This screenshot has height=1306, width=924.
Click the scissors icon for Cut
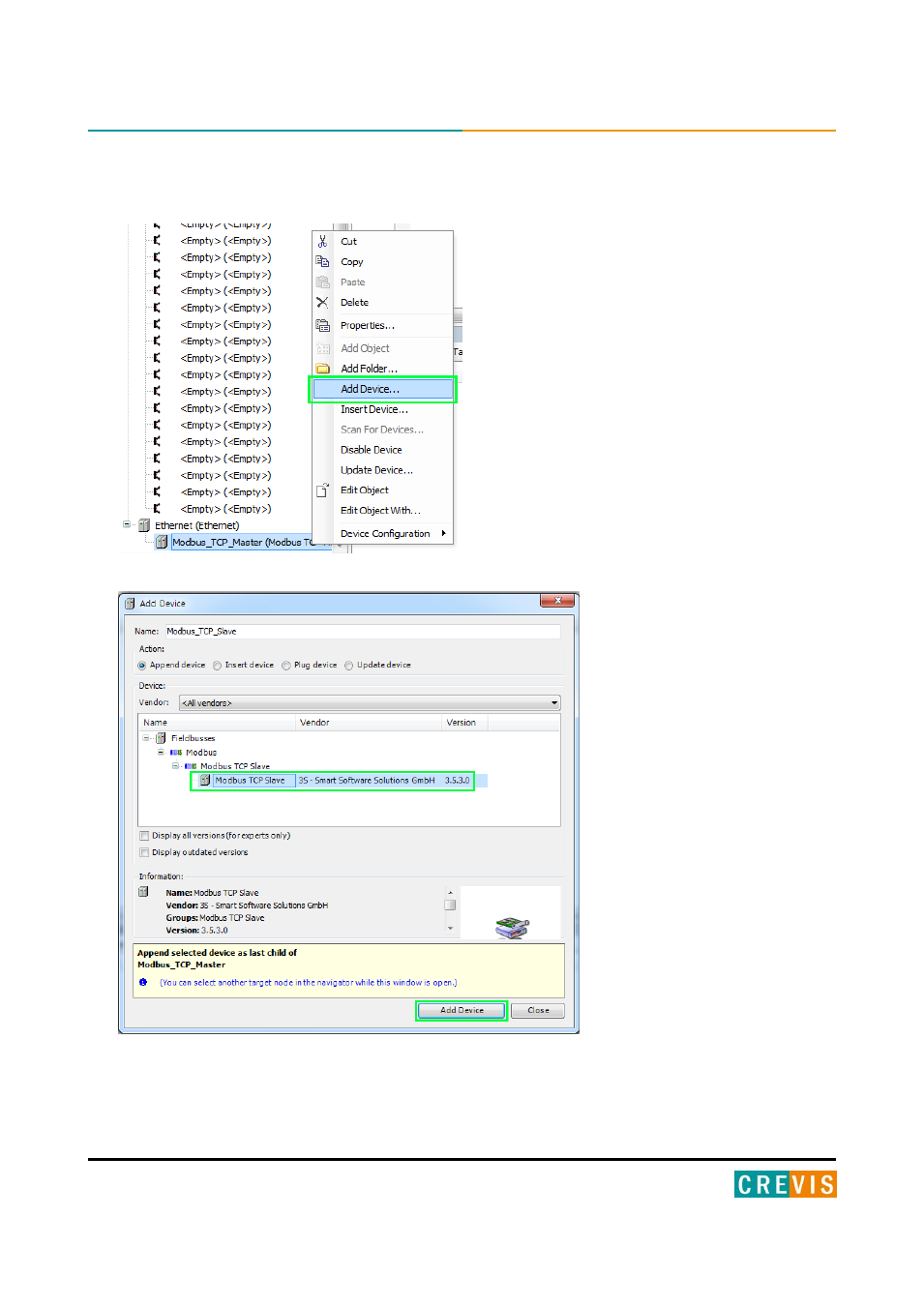322,241
